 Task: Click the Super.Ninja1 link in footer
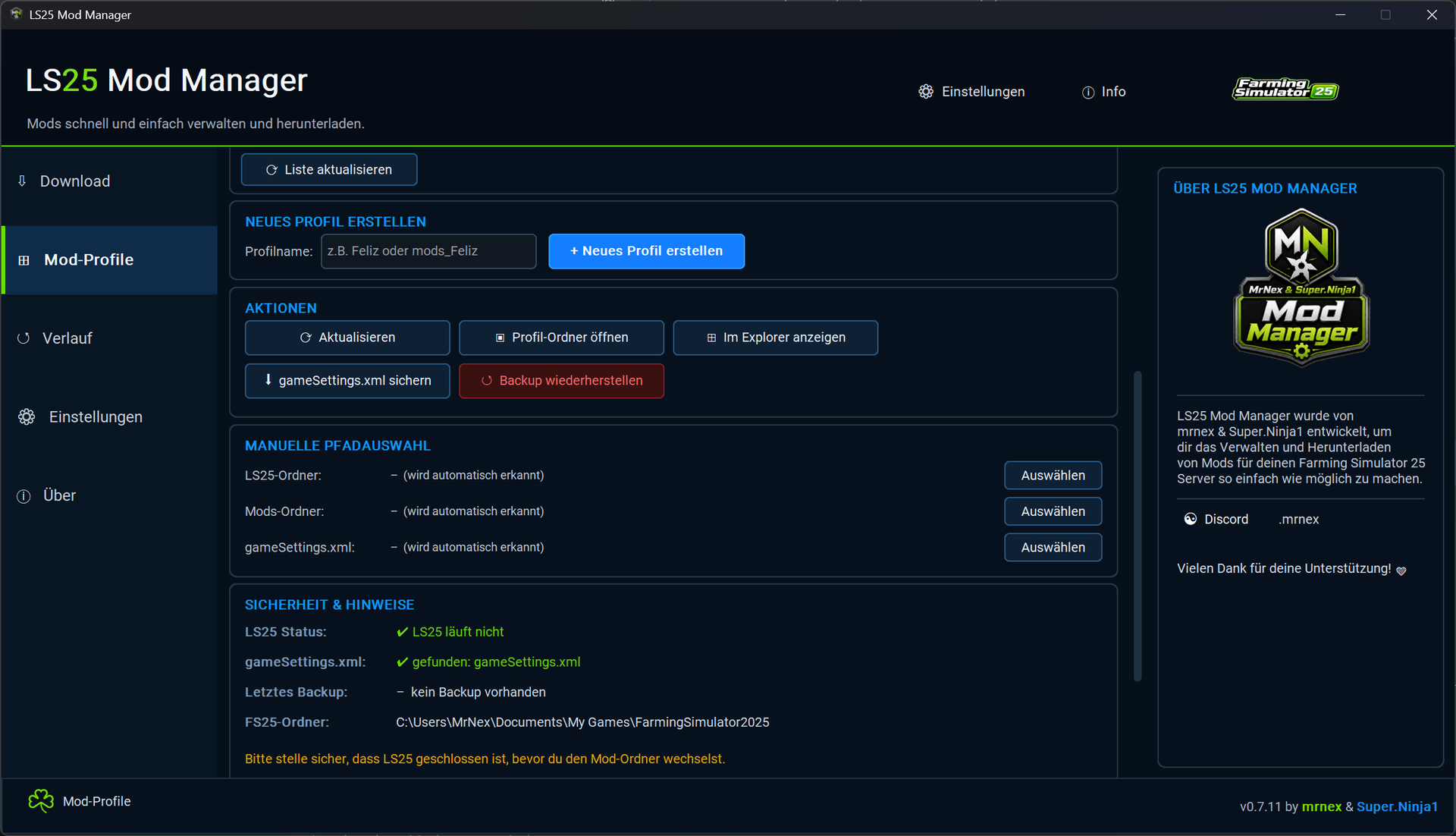[x=1397, y=807]
